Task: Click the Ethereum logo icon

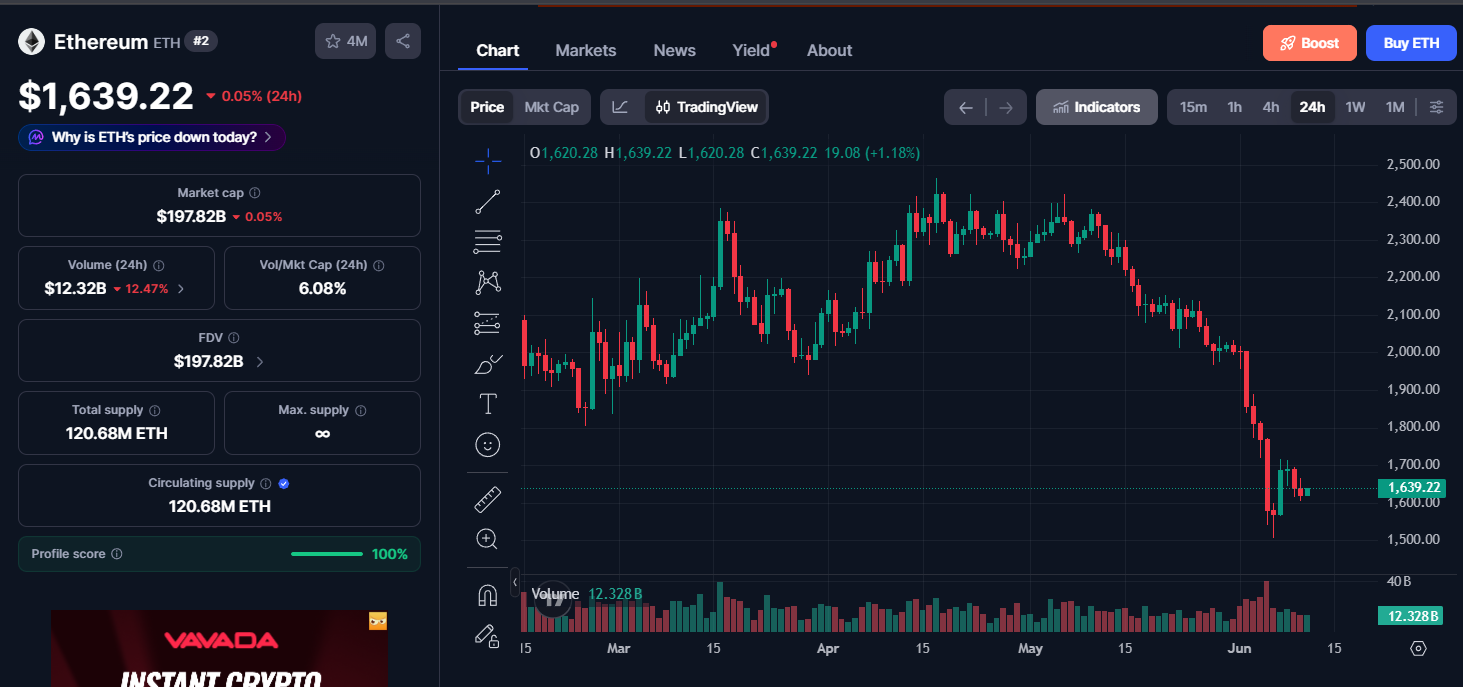Action: pos(31,41)
